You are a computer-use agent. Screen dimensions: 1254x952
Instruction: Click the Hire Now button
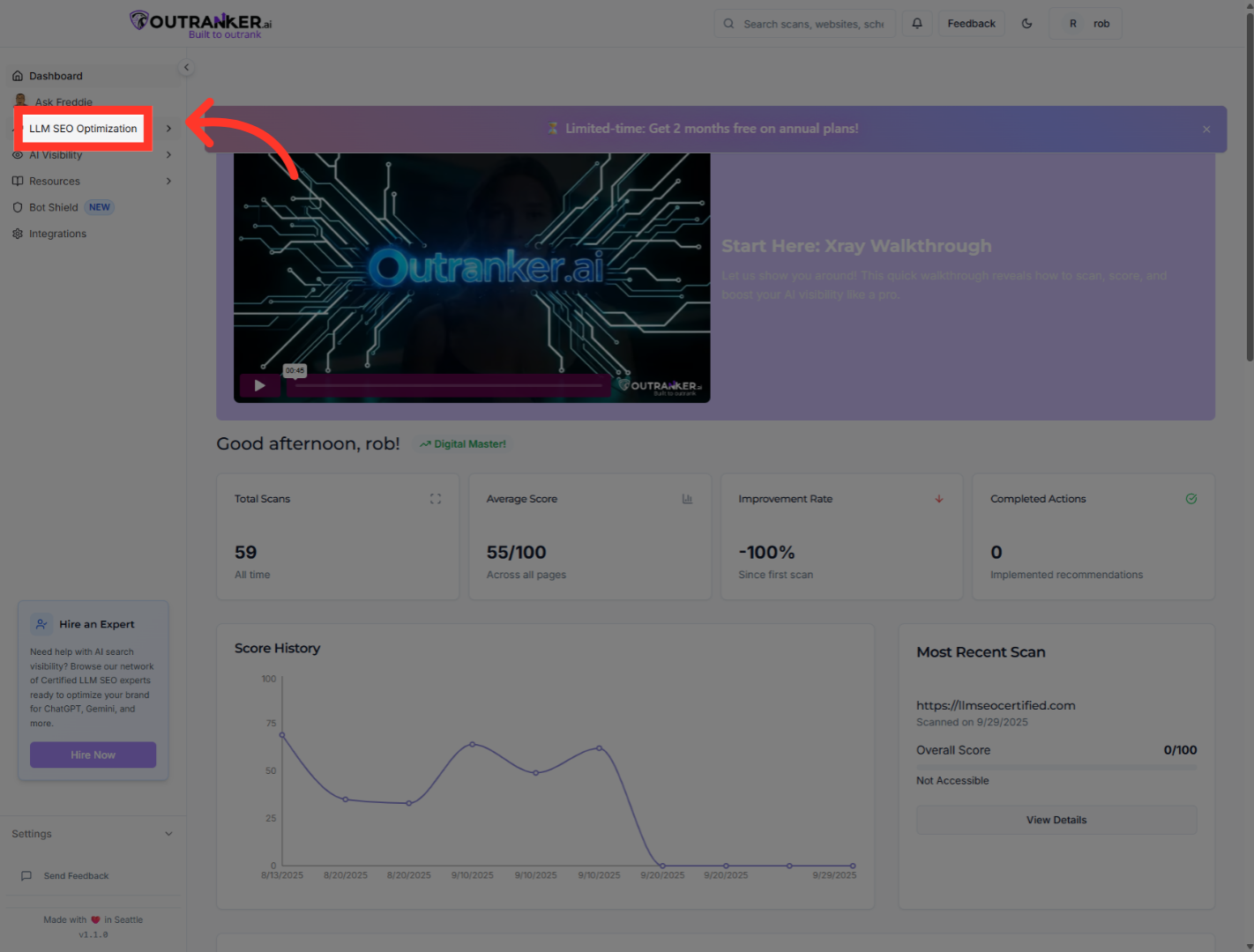93,755
